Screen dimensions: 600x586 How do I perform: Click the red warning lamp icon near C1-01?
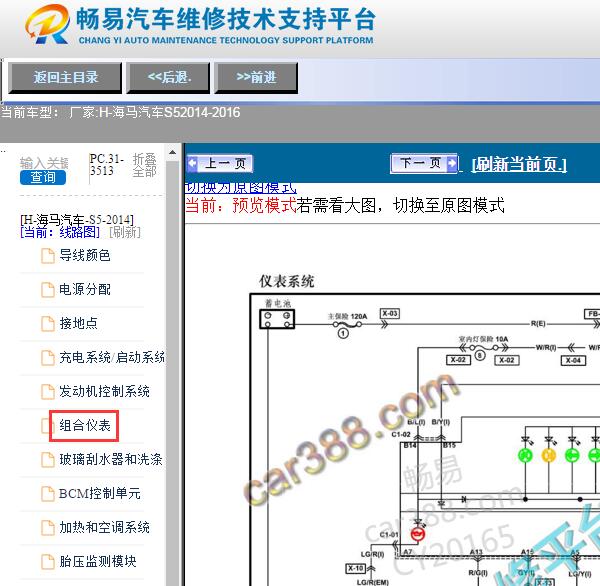point(417,534)
